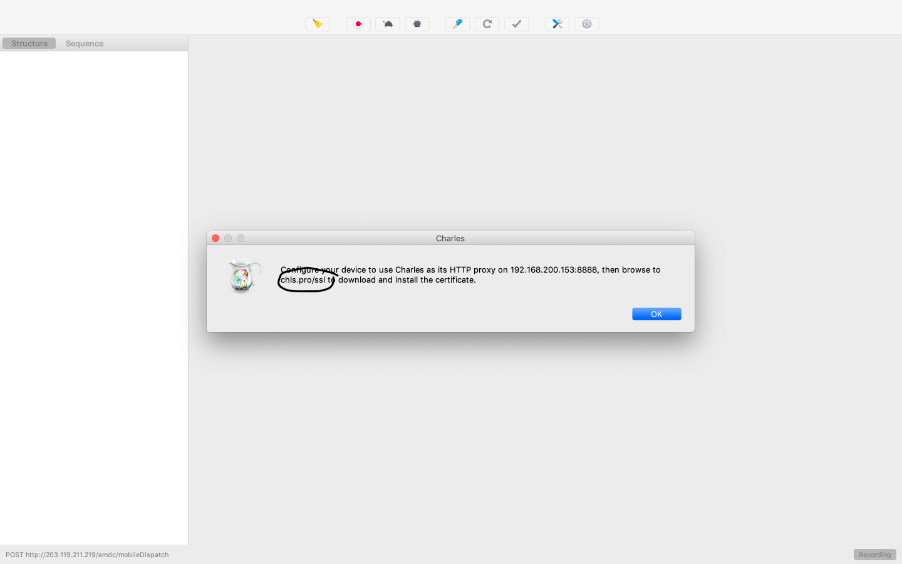Toggle the red Record button
The width and height of the screenshot is (902, 564).
click(358, 24)
